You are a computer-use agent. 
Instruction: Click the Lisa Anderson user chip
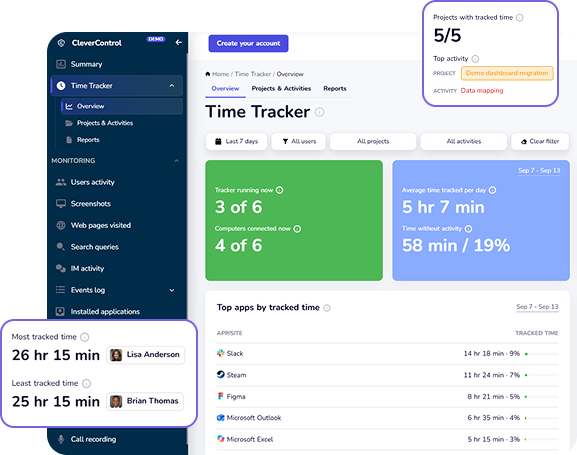[x=146, y=355]
